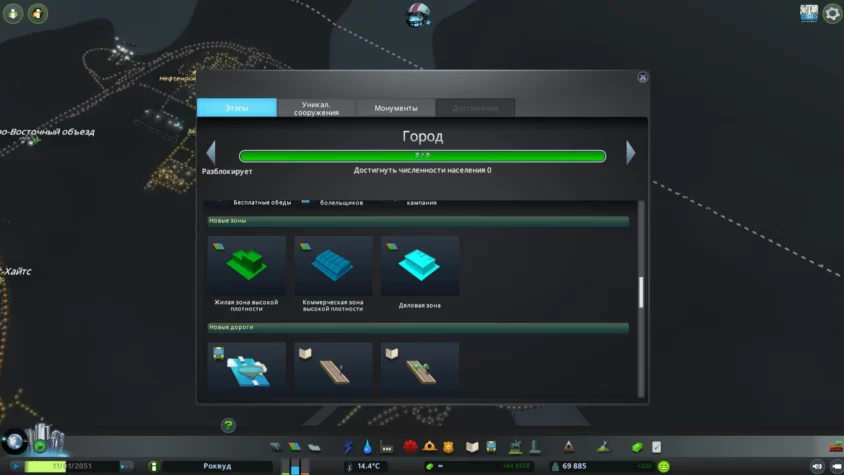Toggle the free camera mode icon
Image resolution: width=844 pixels, height=475 pixels.
click(x=817, y=466)
